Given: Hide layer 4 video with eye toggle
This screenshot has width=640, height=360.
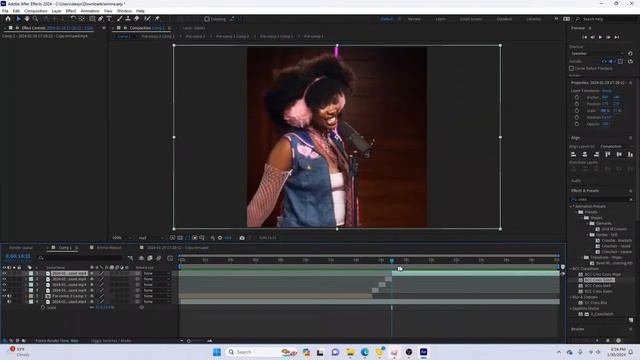Looking at the screenshot, I should click(x=4, y=290).
